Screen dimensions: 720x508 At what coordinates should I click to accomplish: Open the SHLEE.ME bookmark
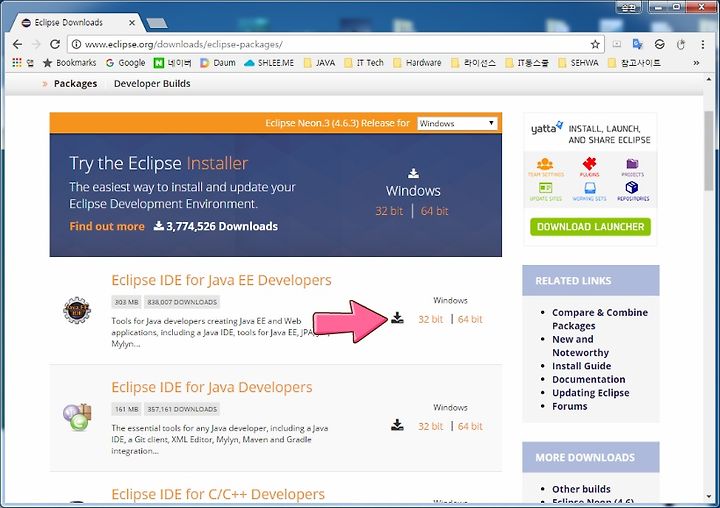pyautogui.click(x=269, y=62)
